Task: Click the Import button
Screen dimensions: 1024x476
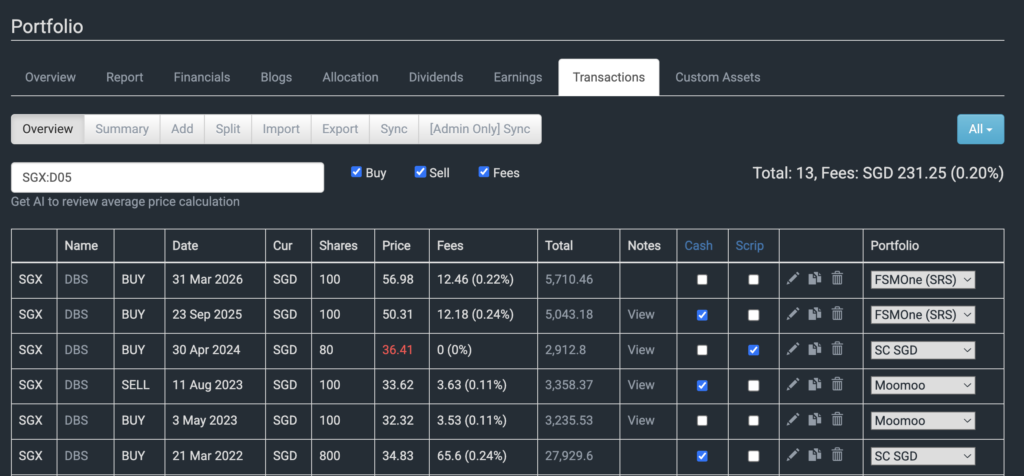Action: coord(281,129)
